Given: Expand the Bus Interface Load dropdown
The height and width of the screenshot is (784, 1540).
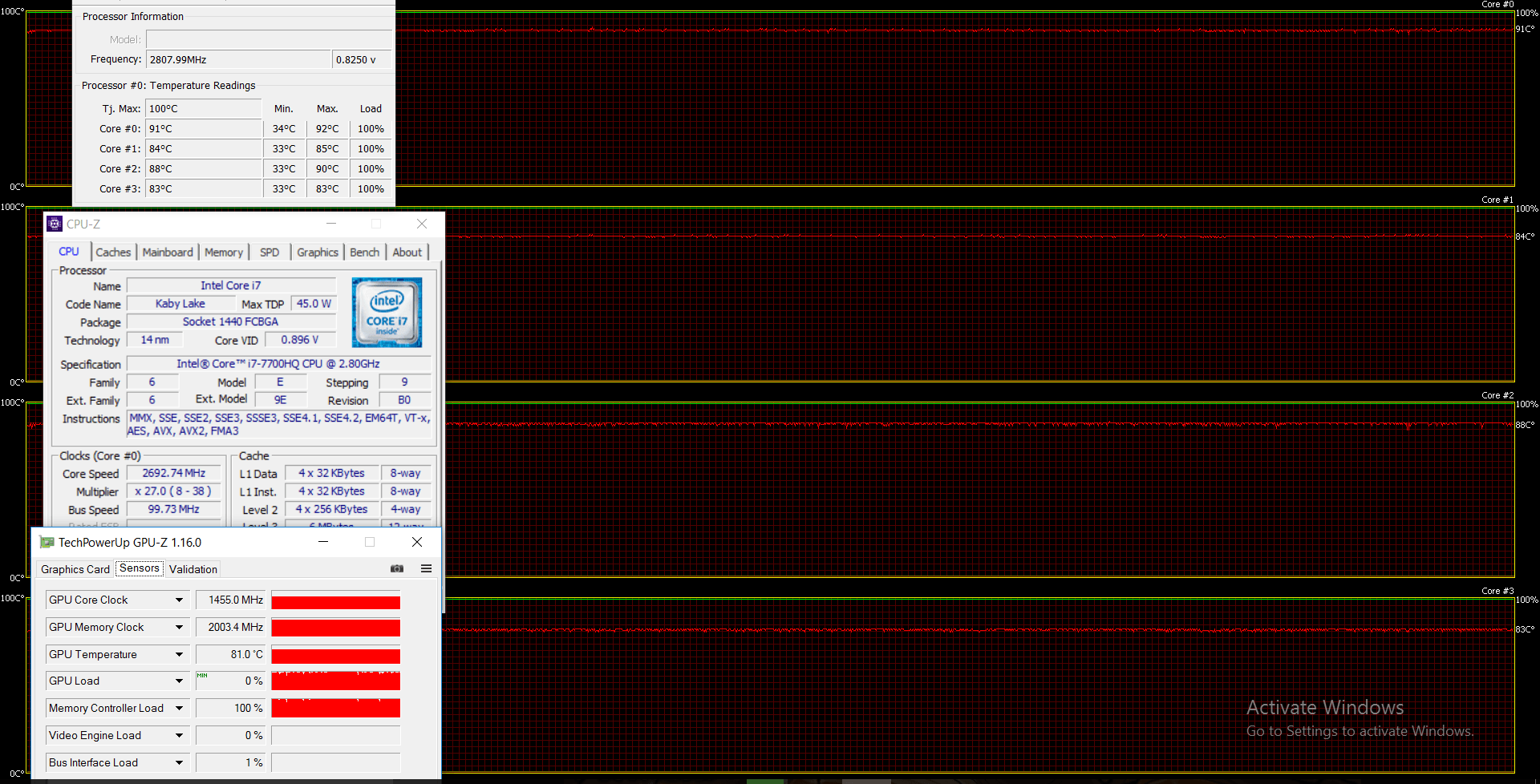Looking at the screenshot, I should [180, 762].
